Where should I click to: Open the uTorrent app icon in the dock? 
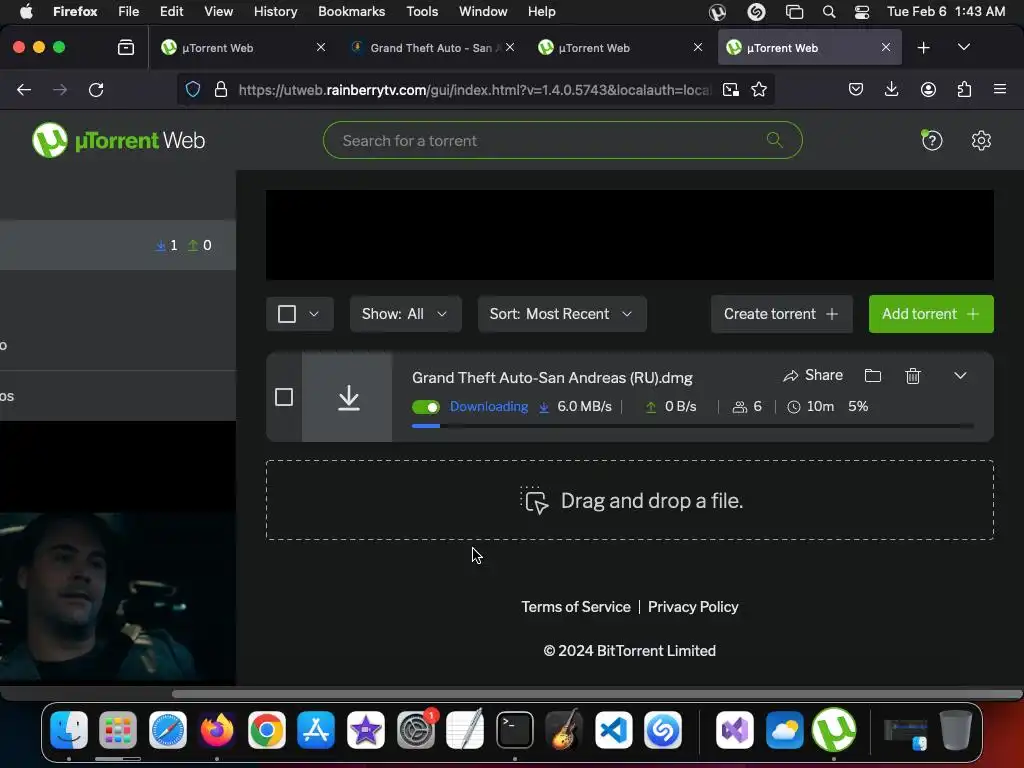click(x=834, y=730)
